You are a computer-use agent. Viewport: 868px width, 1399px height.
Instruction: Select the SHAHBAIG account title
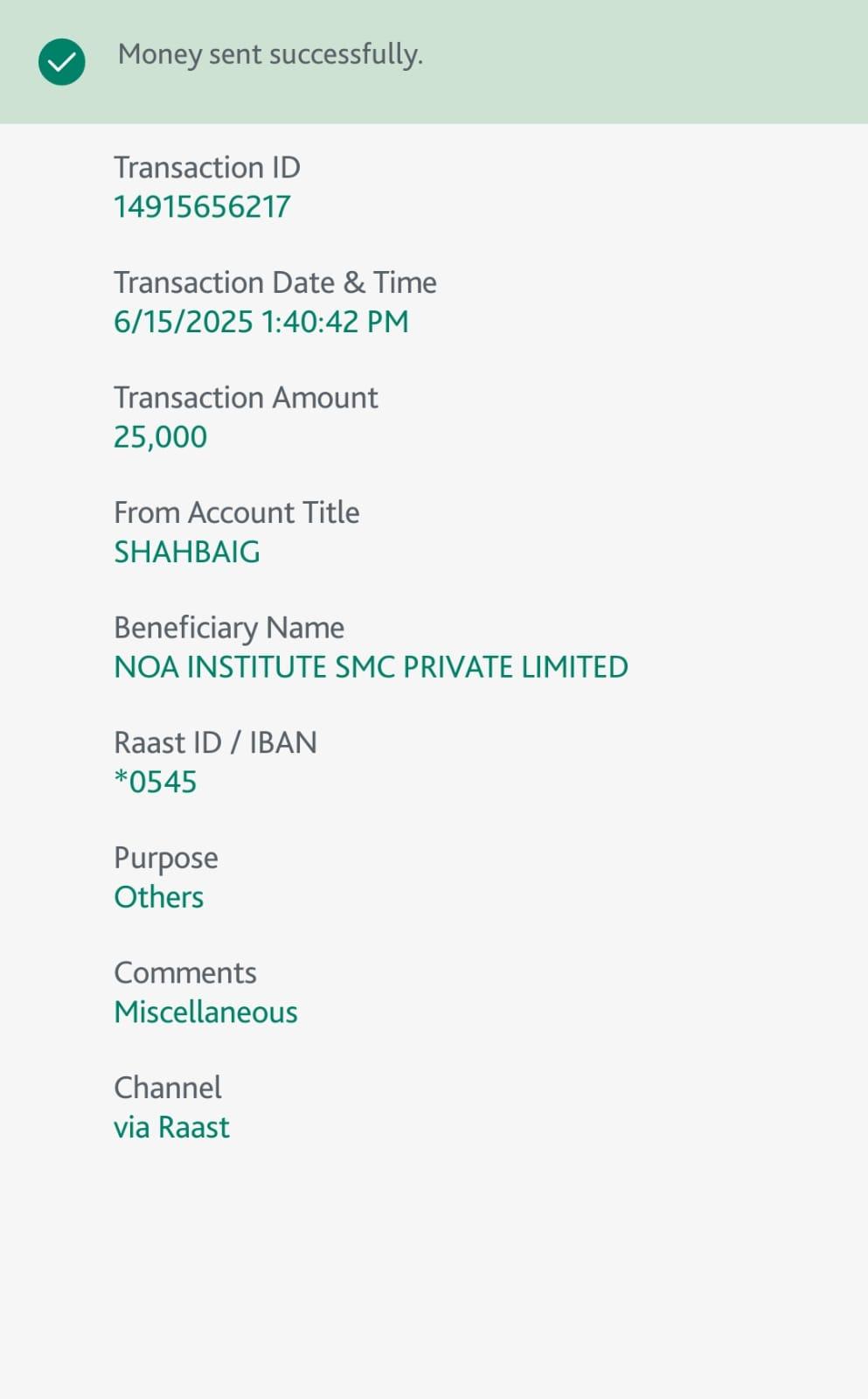point(187,552)
